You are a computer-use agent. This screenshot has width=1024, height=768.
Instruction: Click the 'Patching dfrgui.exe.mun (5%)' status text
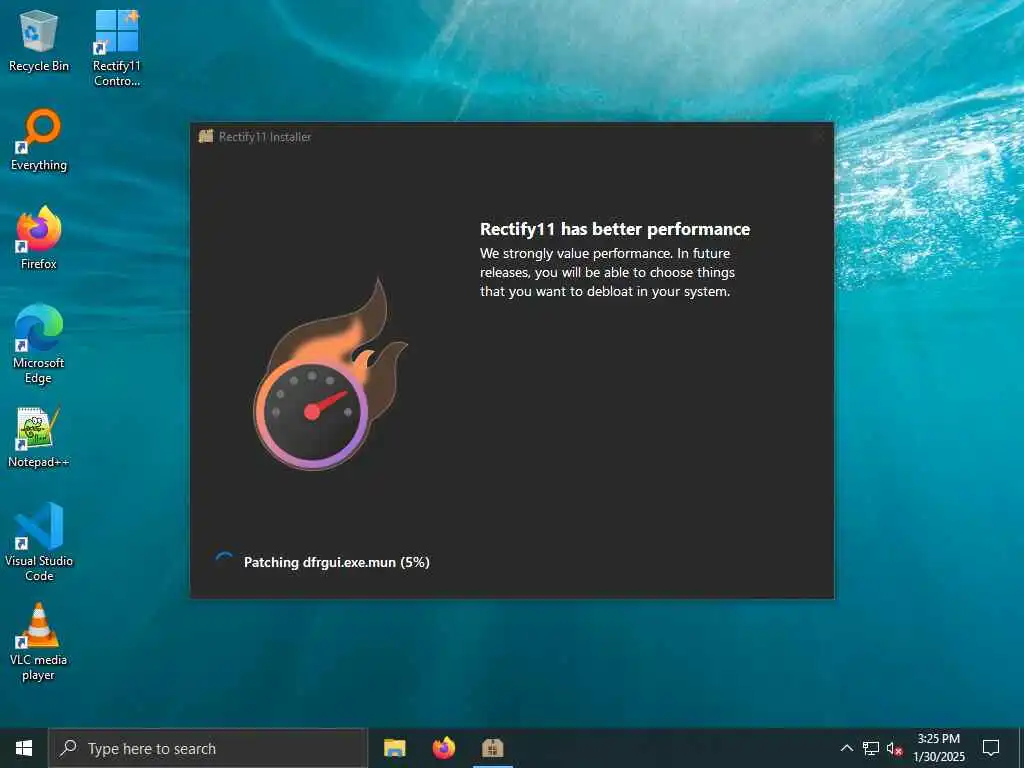[336, 562]
